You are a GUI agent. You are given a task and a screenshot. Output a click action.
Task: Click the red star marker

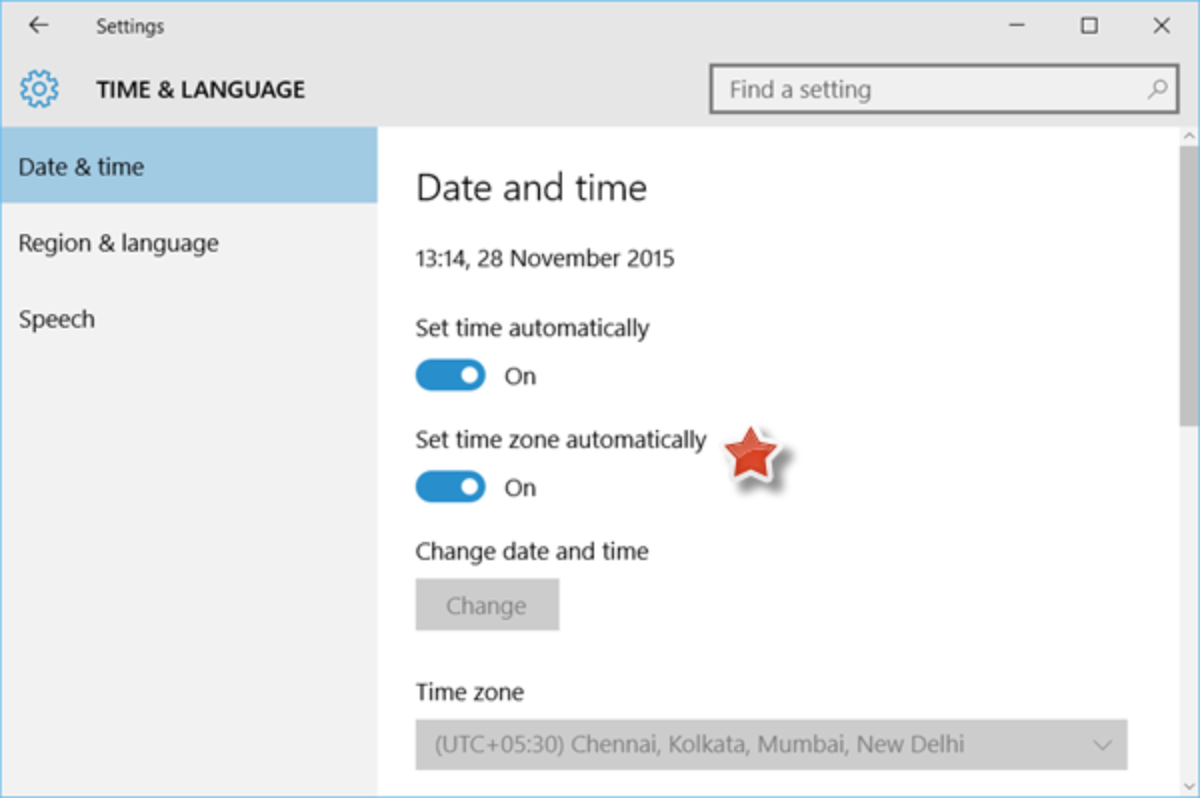[751, 456]
